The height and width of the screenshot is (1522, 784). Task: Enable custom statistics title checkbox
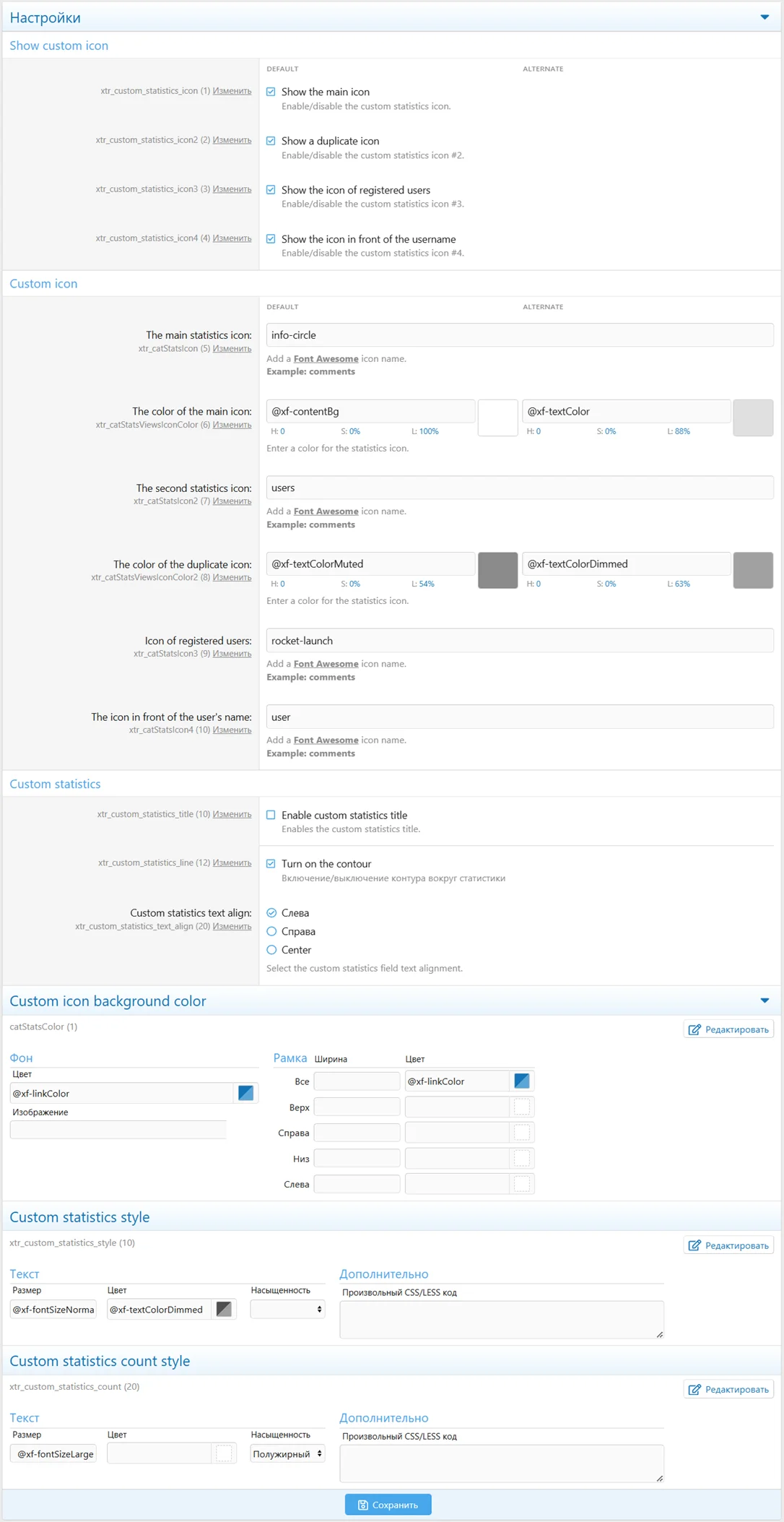click(271, 815)
